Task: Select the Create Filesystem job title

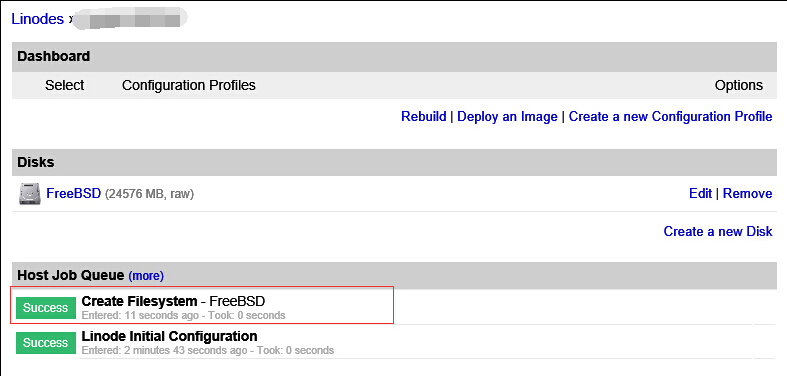Action: (139, 301)
